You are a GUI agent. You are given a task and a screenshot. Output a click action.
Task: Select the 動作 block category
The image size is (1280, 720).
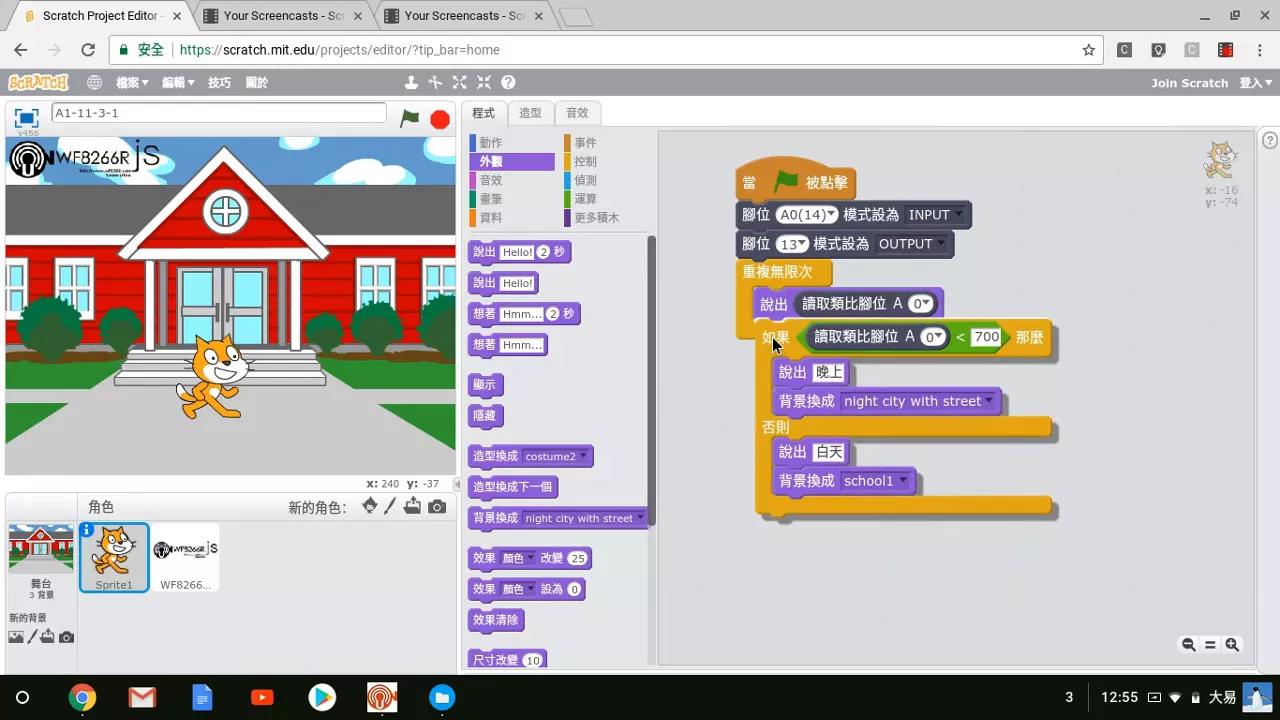[512, 143]
